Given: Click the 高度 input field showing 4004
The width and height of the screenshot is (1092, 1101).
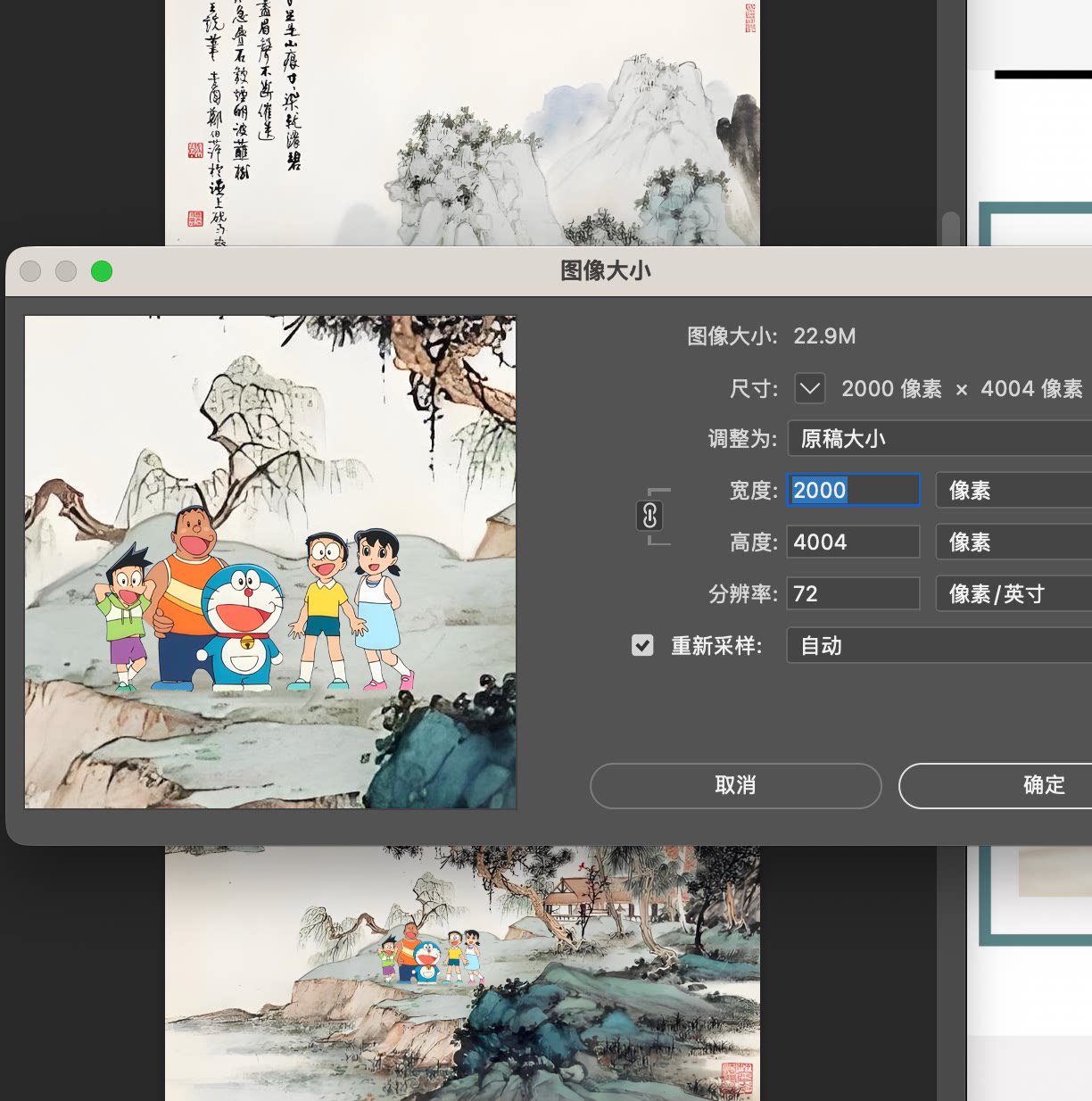Looking at the screenshot, I should (853, 542).
